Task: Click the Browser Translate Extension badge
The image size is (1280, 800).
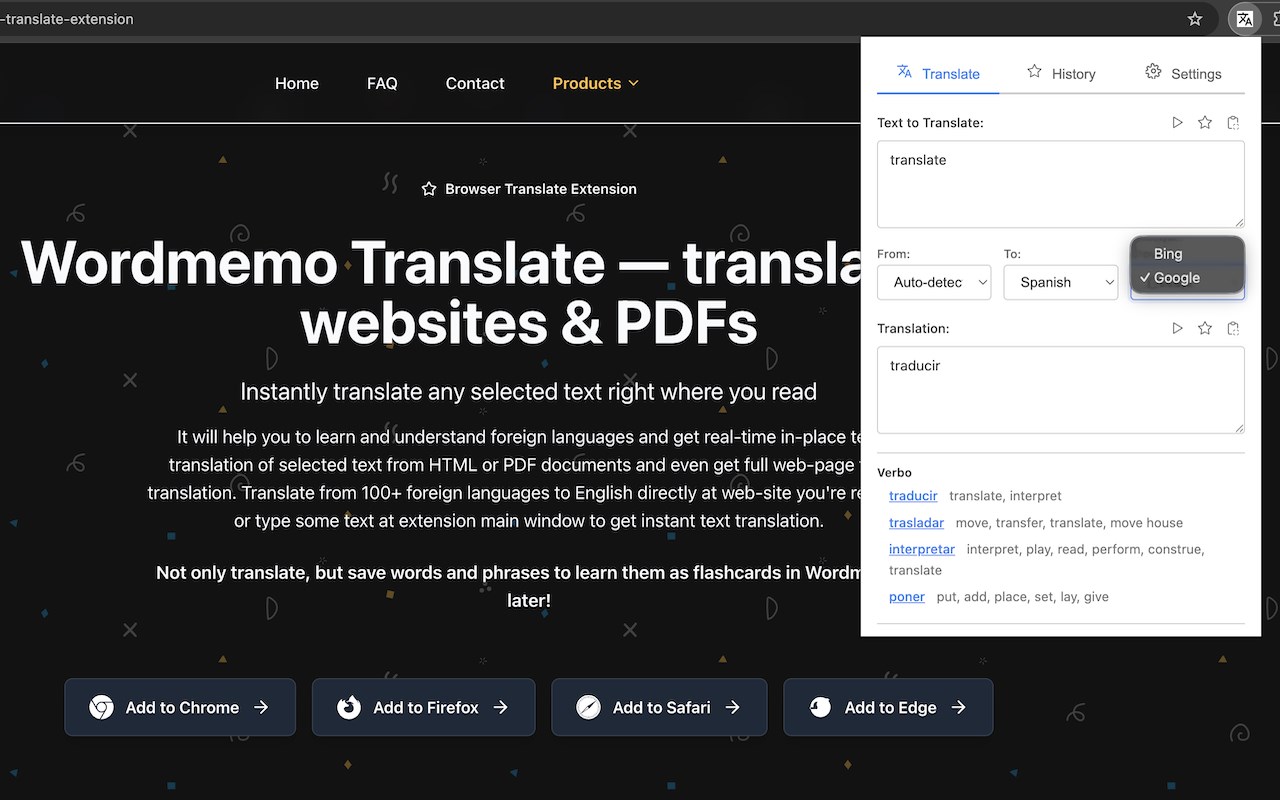Action: tap(529, 189)
